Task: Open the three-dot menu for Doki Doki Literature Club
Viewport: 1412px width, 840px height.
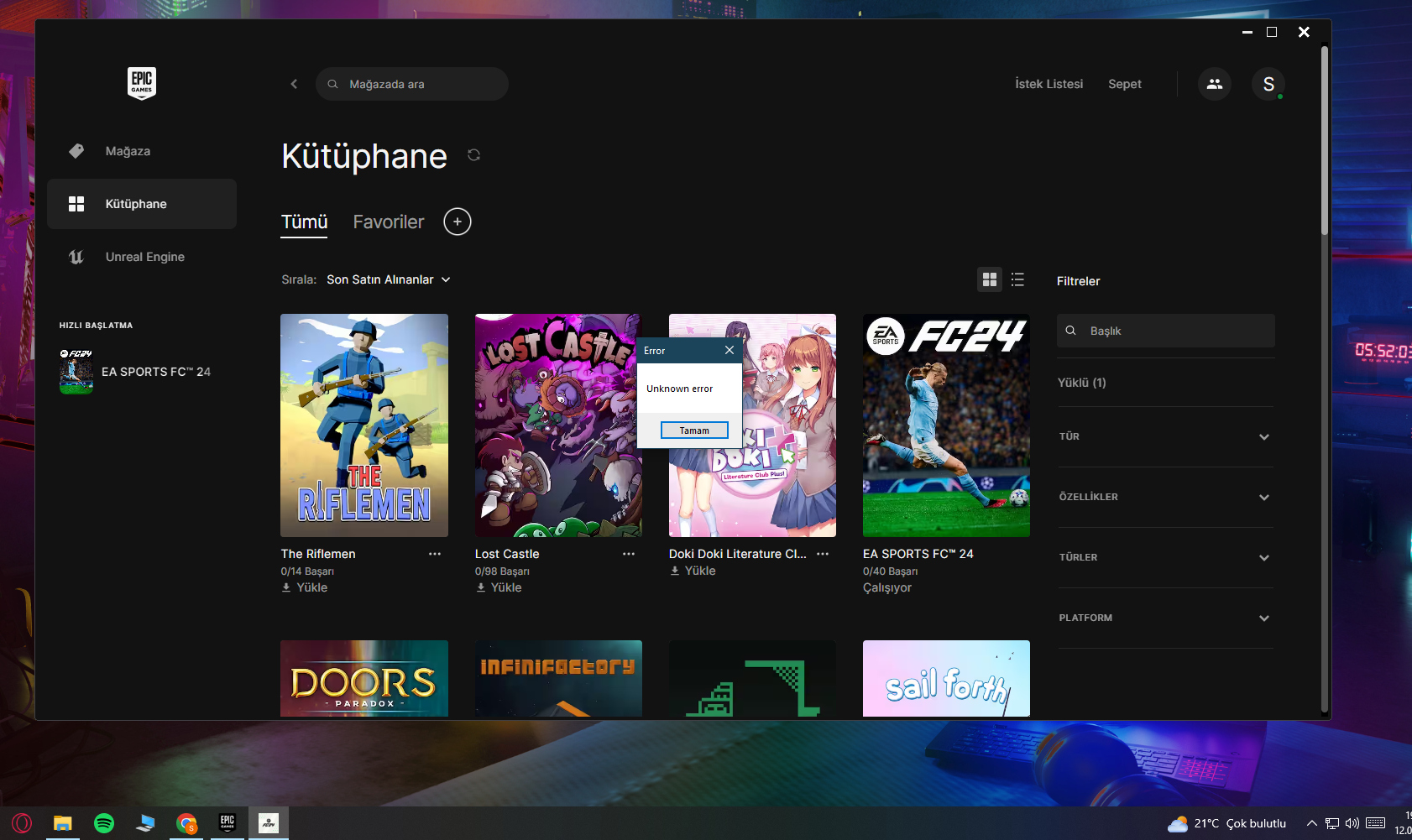Action: [x=823, y=554]
